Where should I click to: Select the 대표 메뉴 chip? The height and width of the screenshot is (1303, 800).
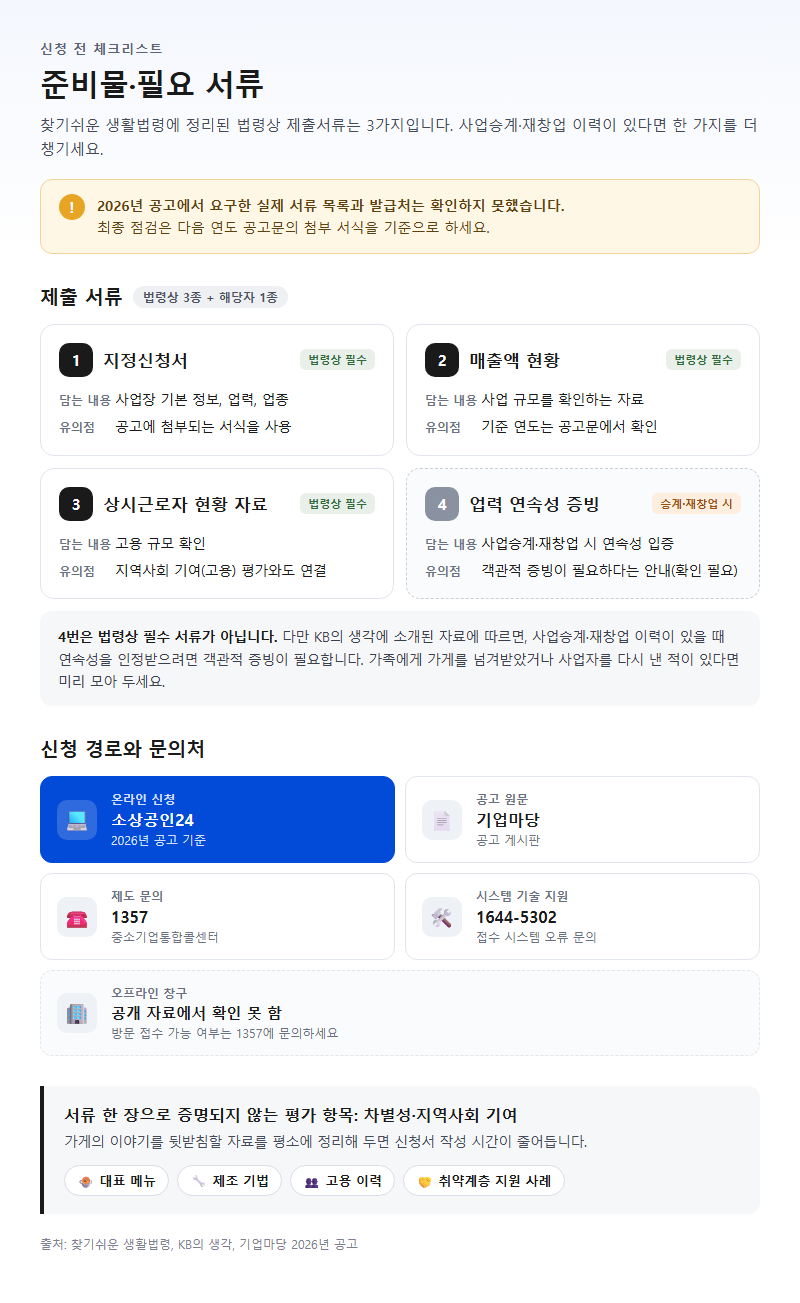click(x=116, y=1181)
